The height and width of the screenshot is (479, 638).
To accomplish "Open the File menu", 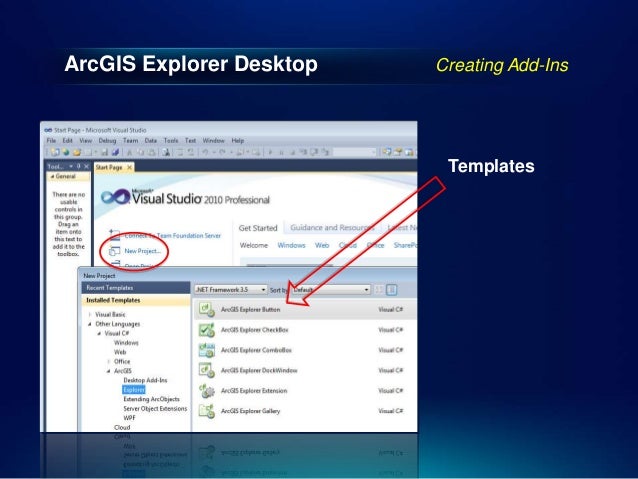I will coord(51,140).
